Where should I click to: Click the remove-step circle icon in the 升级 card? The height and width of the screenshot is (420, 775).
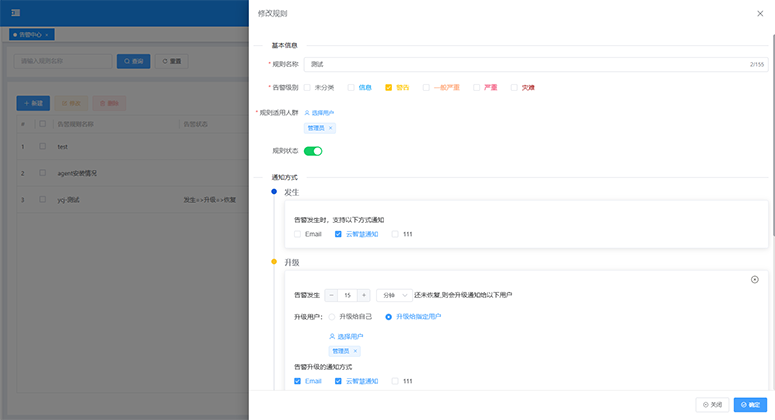pos(755,280)
